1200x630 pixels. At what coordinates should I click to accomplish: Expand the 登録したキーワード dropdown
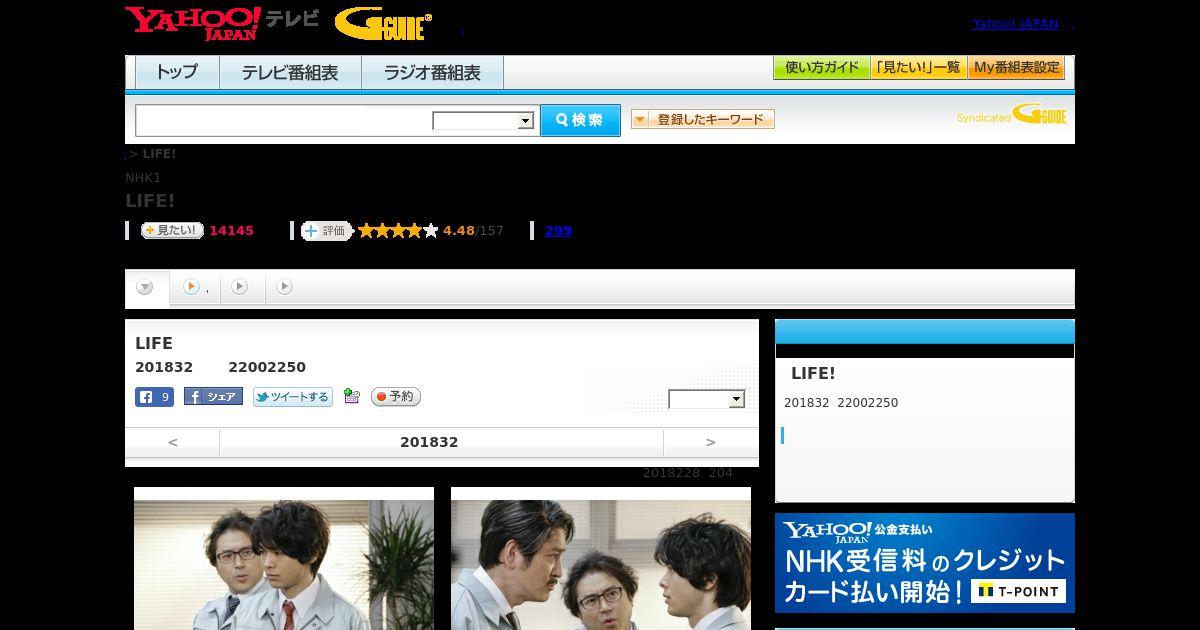703,119
